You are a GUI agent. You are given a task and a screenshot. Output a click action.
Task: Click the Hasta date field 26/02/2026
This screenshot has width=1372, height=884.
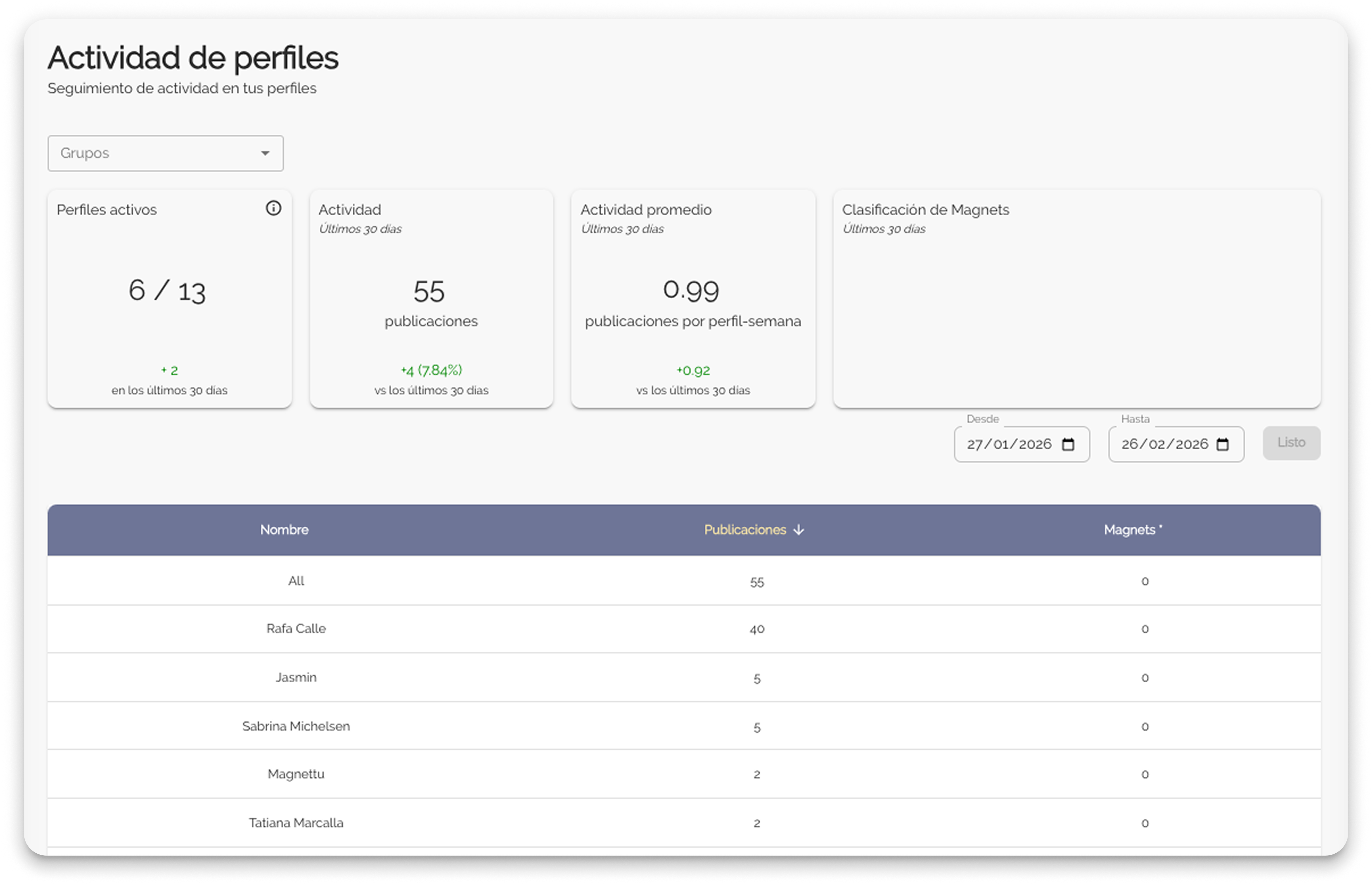pos(1164,444)
